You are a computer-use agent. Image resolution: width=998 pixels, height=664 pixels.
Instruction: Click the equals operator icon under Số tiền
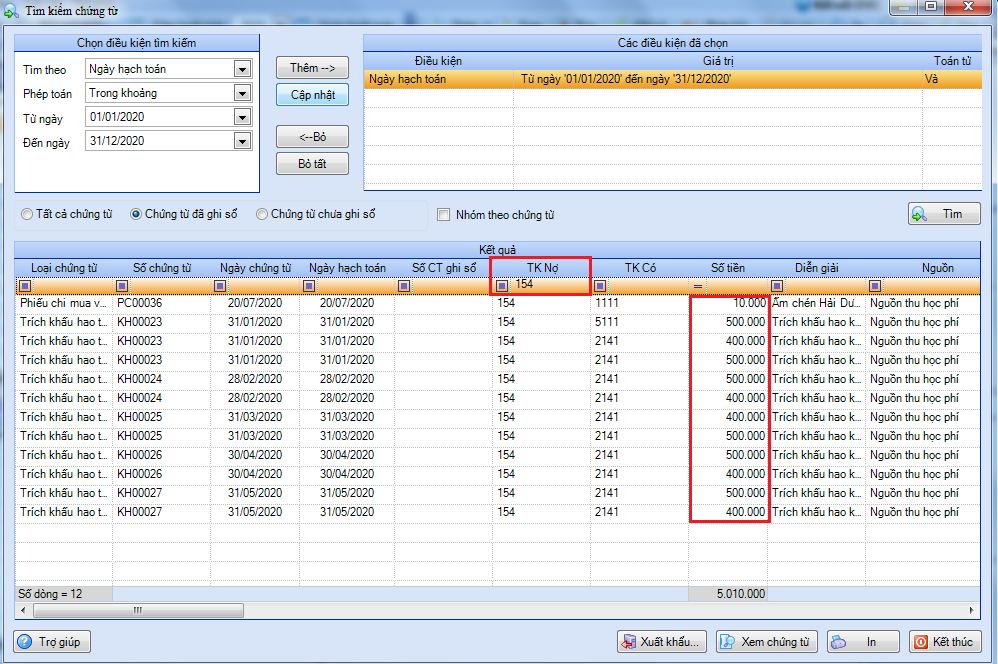pyautogui.click(x=698, y=286)
